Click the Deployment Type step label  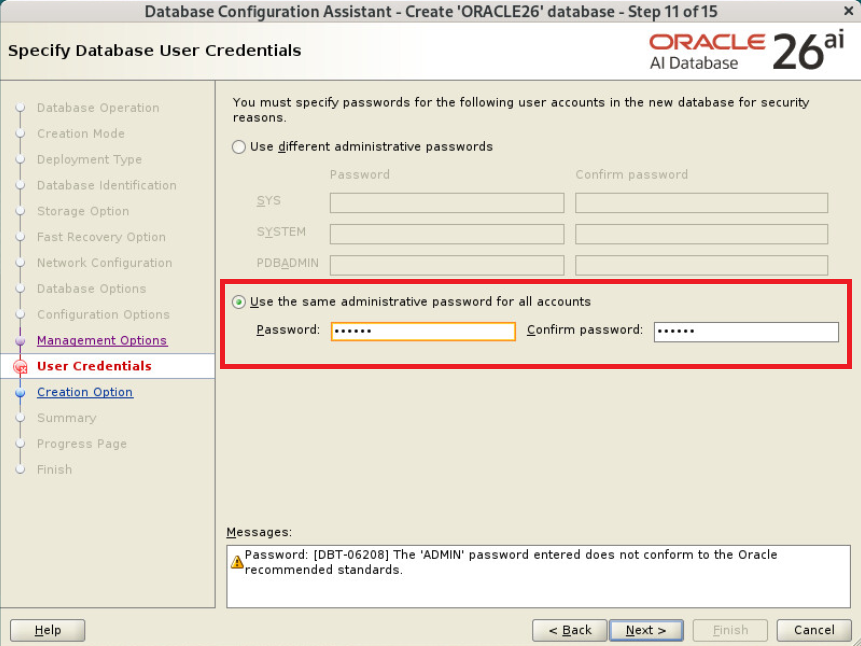click(90, 159)
